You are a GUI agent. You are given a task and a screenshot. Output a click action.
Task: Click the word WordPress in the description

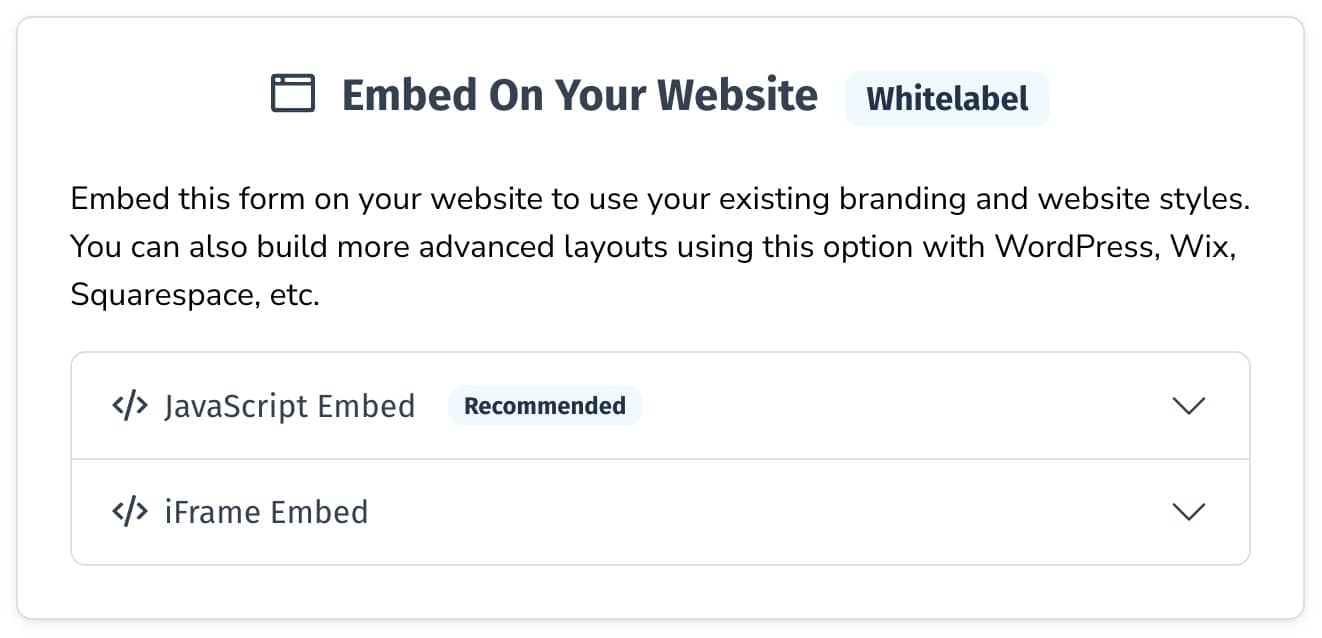point(1070,247)
